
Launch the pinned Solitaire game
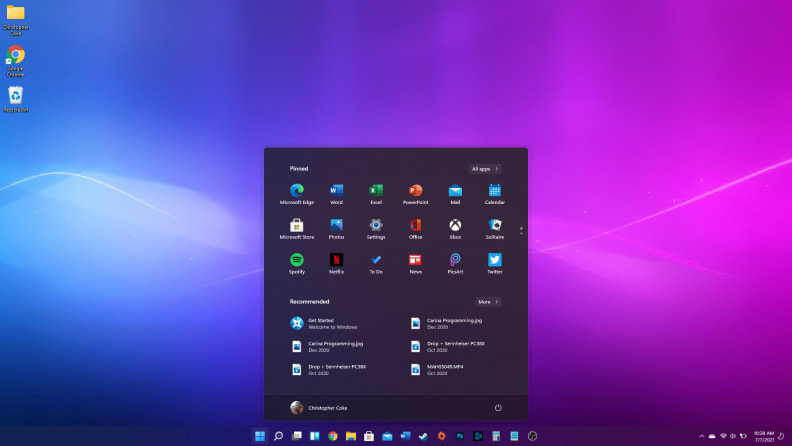tap(494, 229)
